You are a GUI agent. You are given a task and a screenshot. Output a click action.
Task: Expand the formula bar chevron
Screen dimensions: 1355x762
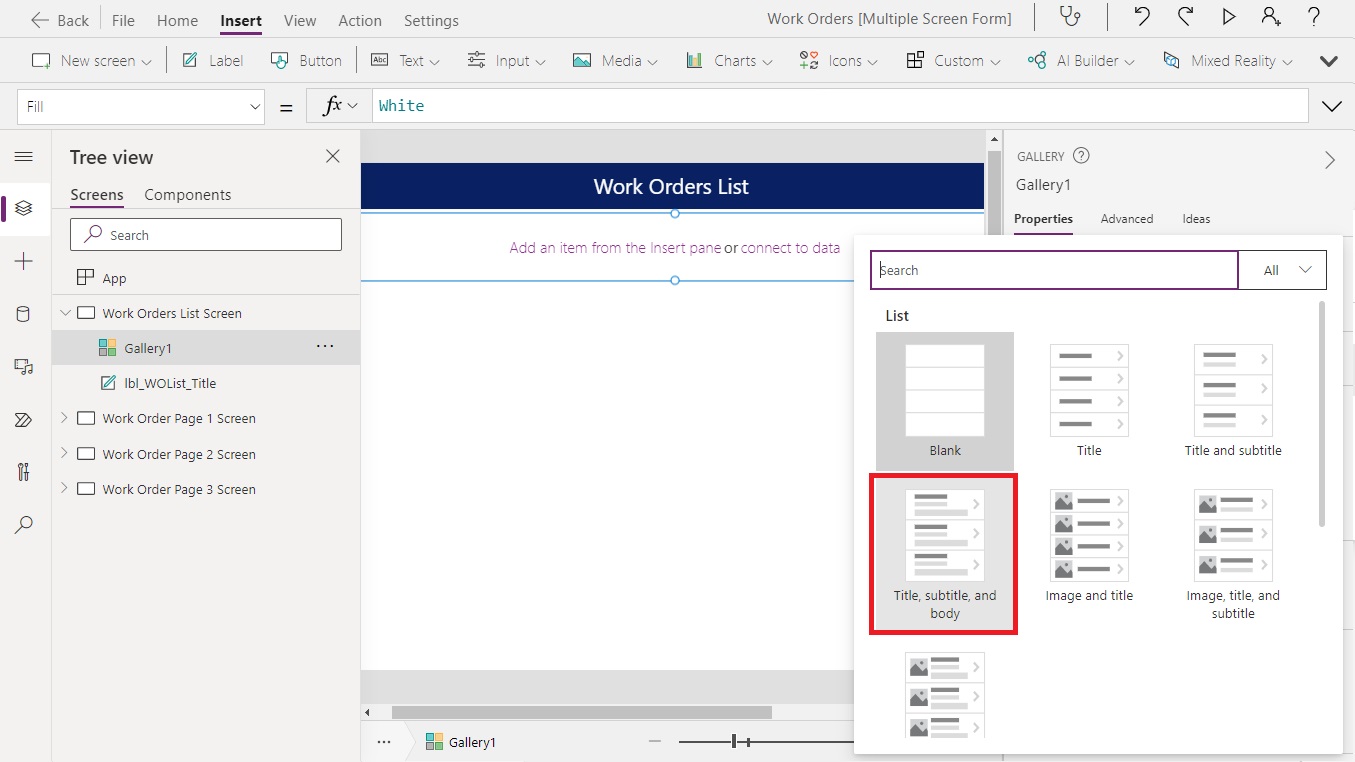tap(1331, 105)
